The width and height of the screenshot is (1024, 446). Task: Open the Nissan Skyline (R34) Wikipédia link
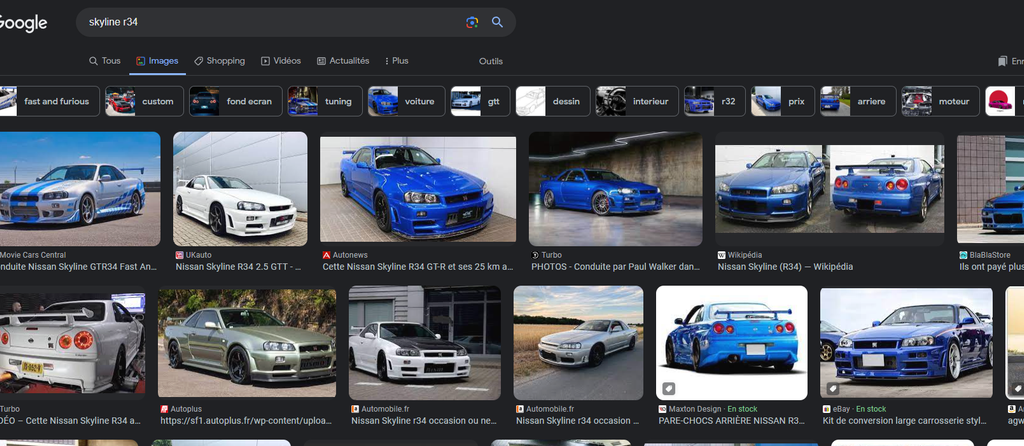coord(785,267)
